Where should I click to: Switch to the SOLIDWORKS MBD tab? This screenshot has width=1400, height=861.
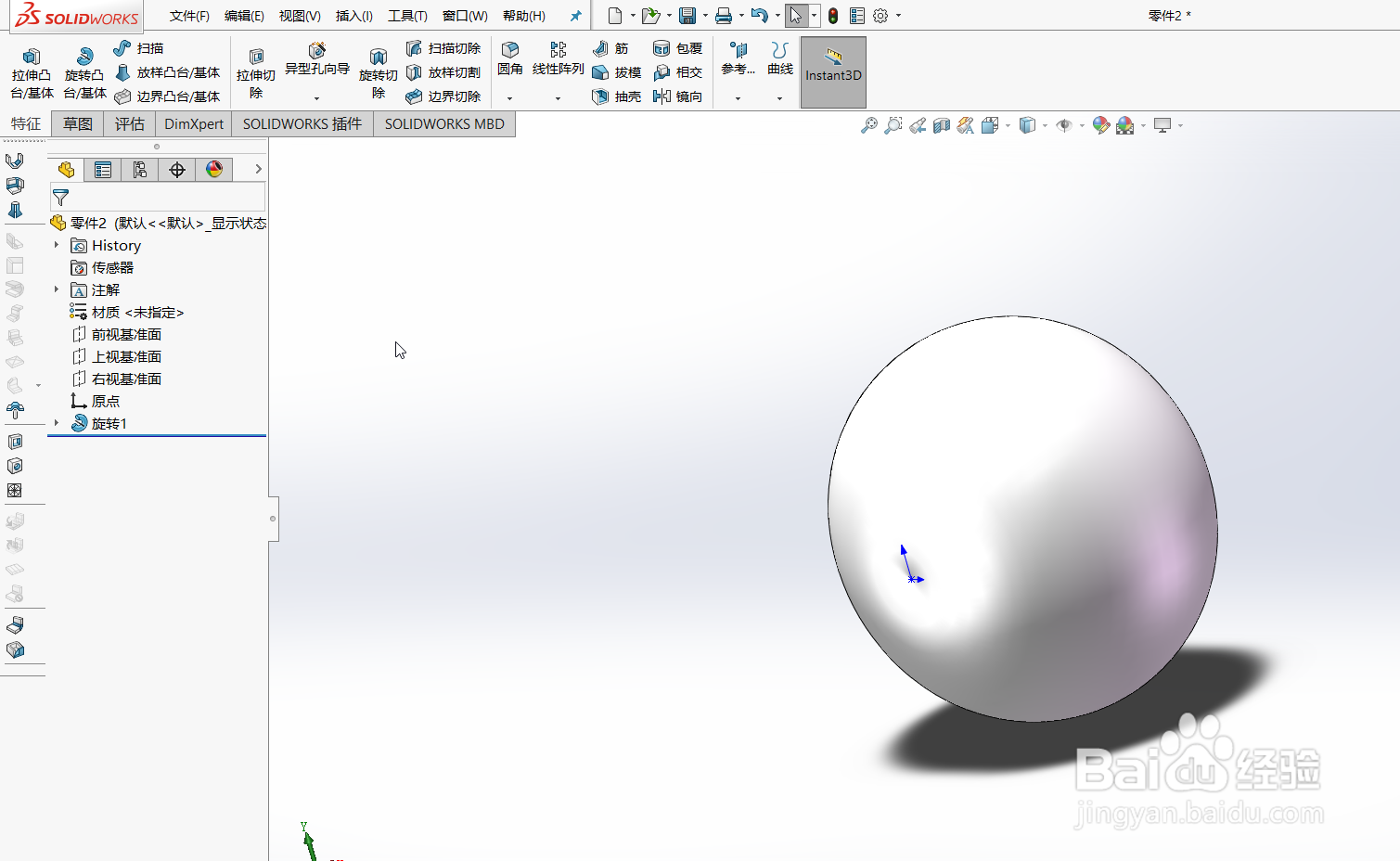(444, 124)
